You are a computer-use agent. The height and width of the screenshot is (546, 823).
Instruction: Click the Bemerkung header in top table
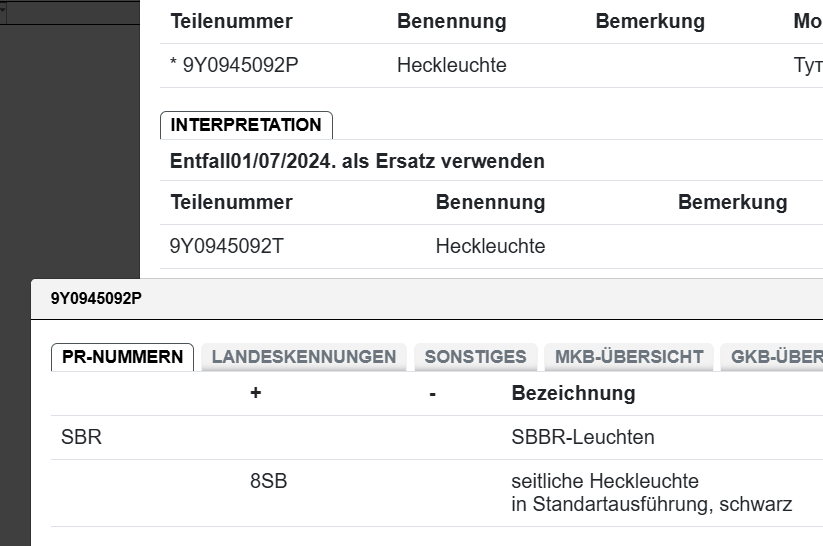tap(650, 21)
